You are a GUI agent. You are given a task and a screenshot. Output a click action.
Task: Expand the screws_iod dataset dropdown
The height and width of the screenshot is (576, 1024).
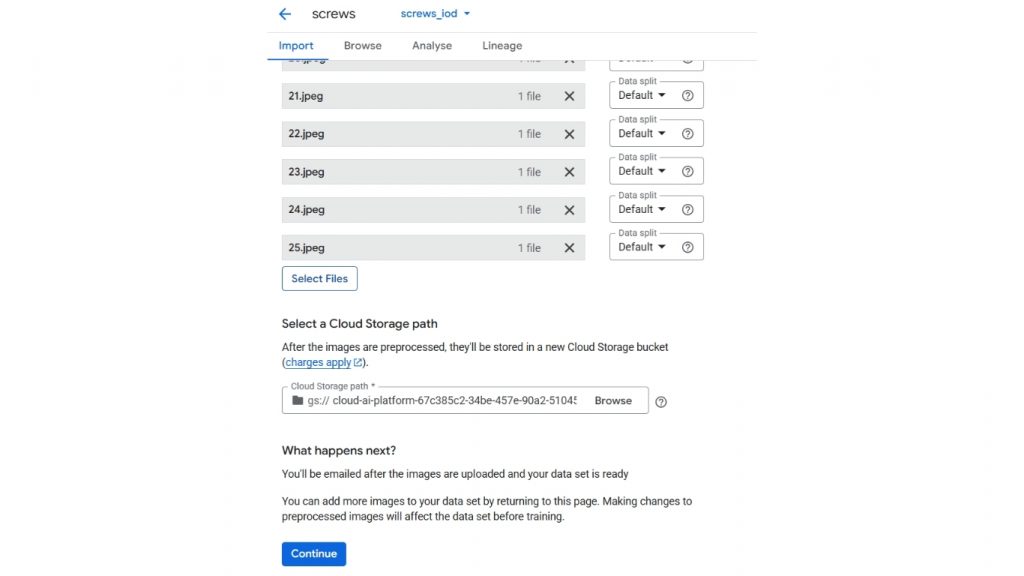pos(435,14)
